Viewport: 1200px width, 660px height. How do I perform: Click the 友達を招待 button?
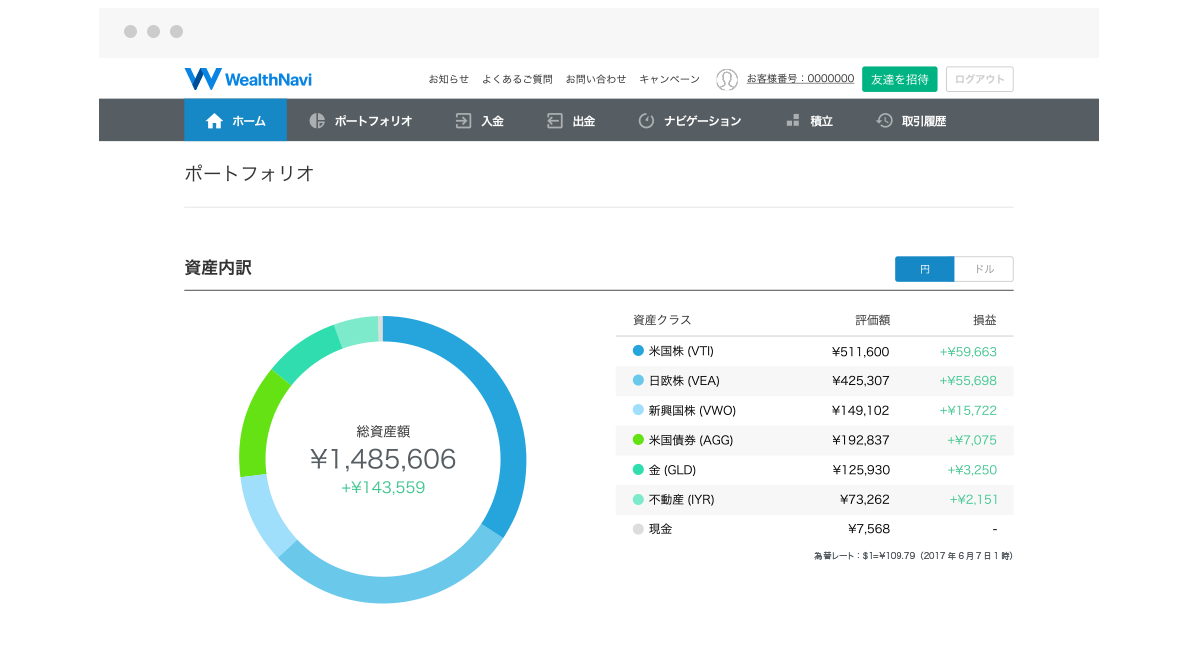[900, 79]
